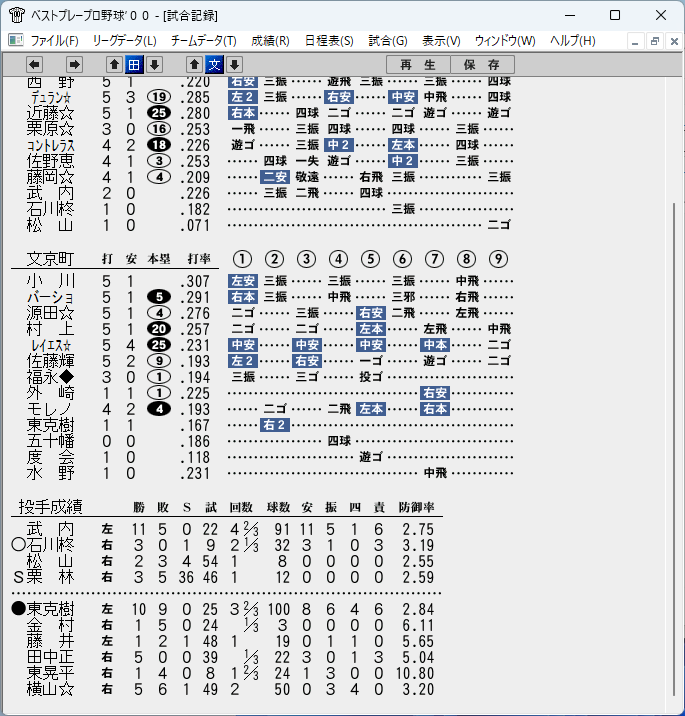
Task: Open the 試合(G) menu
Action: point(388,41)
